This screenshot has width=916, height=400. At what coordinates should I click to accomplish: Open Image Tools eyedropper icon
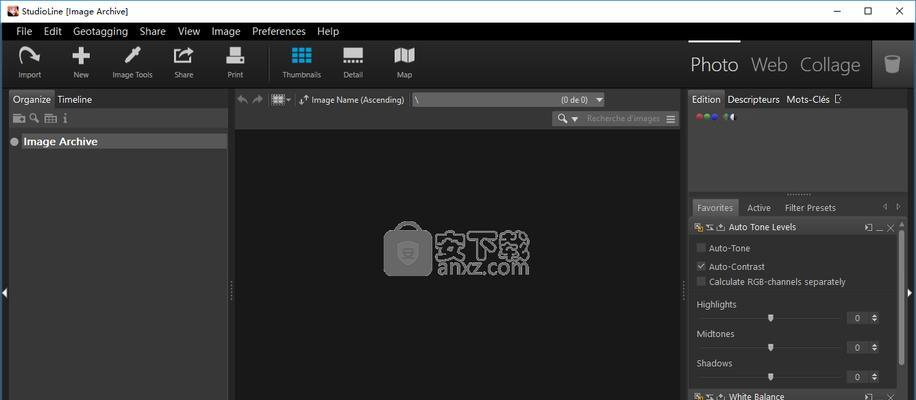click(132, 57)
